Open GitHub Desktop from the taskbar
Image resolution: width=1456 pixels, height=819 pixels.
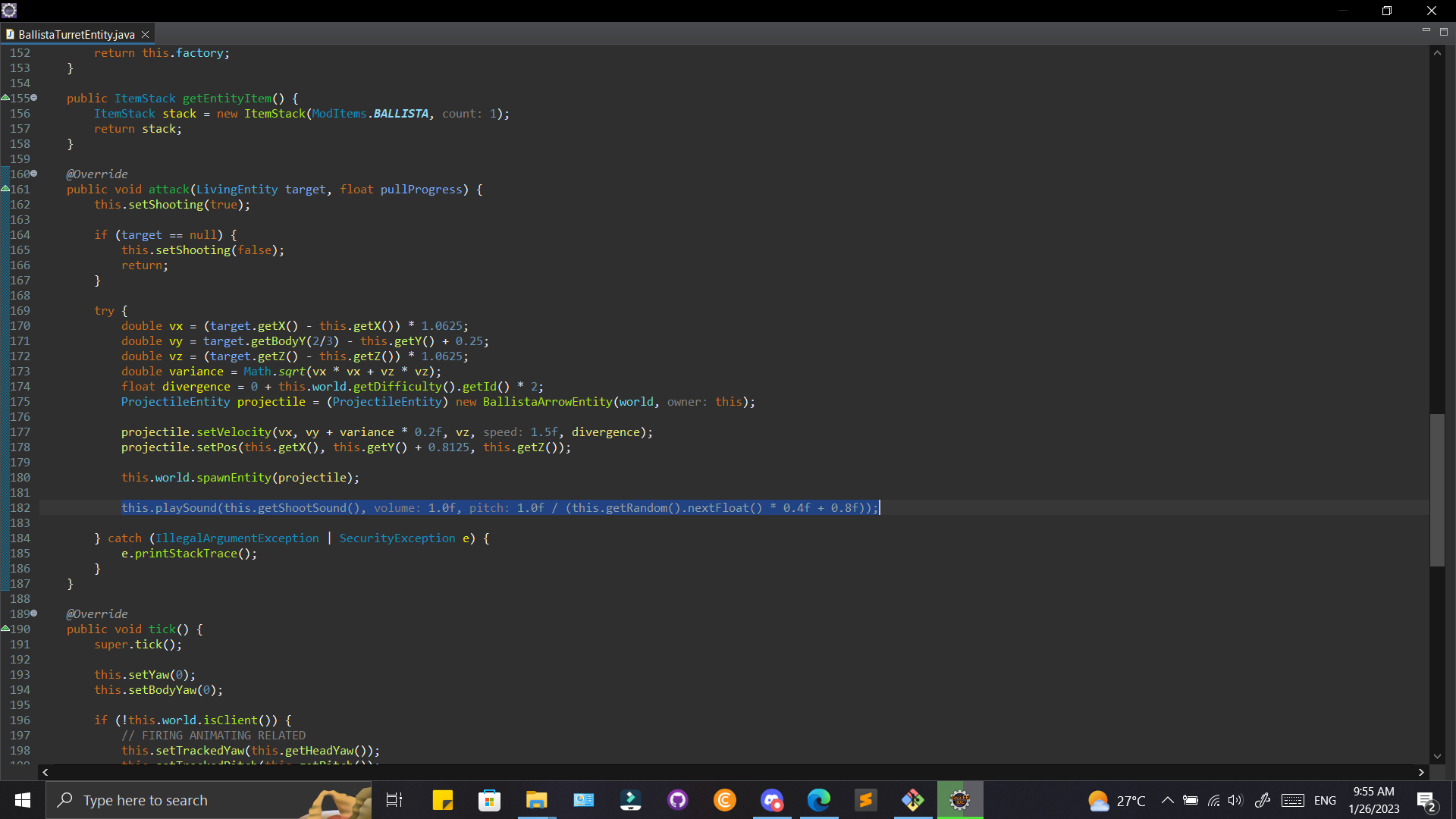point(677,800)
